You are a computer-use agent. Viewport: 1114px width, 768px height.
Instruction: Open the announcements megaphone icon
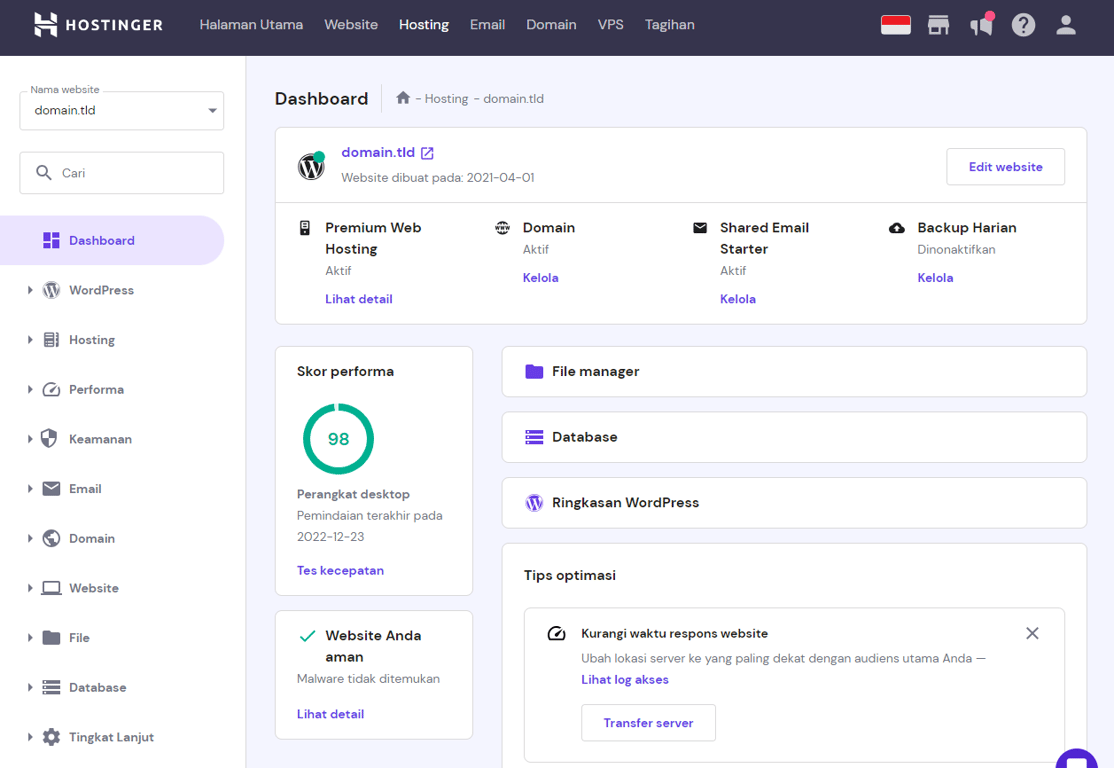tap(981, 26)
